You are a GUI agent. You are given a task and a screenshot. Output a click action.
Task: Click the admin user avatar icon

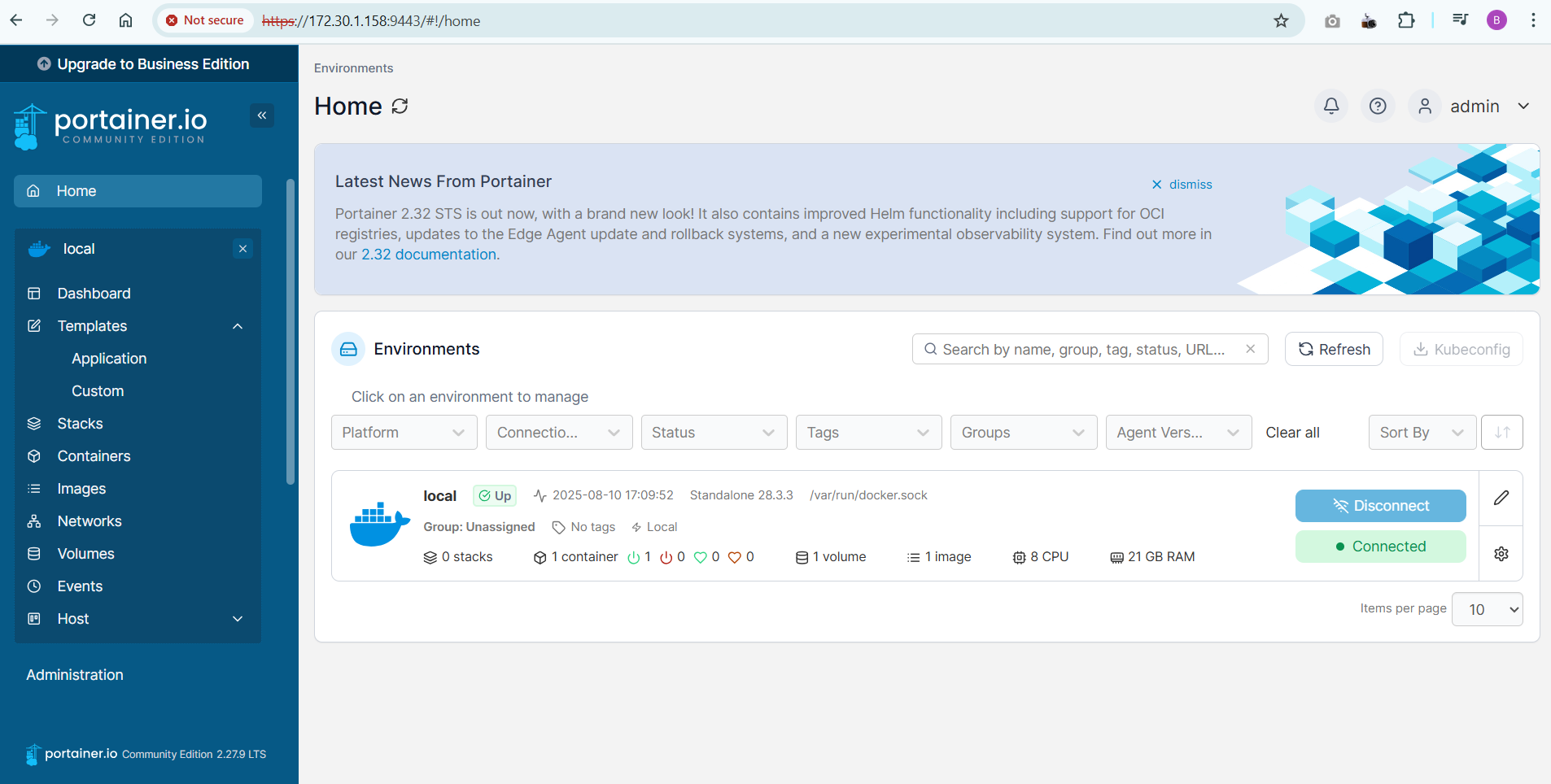(x=1425, y=107)
